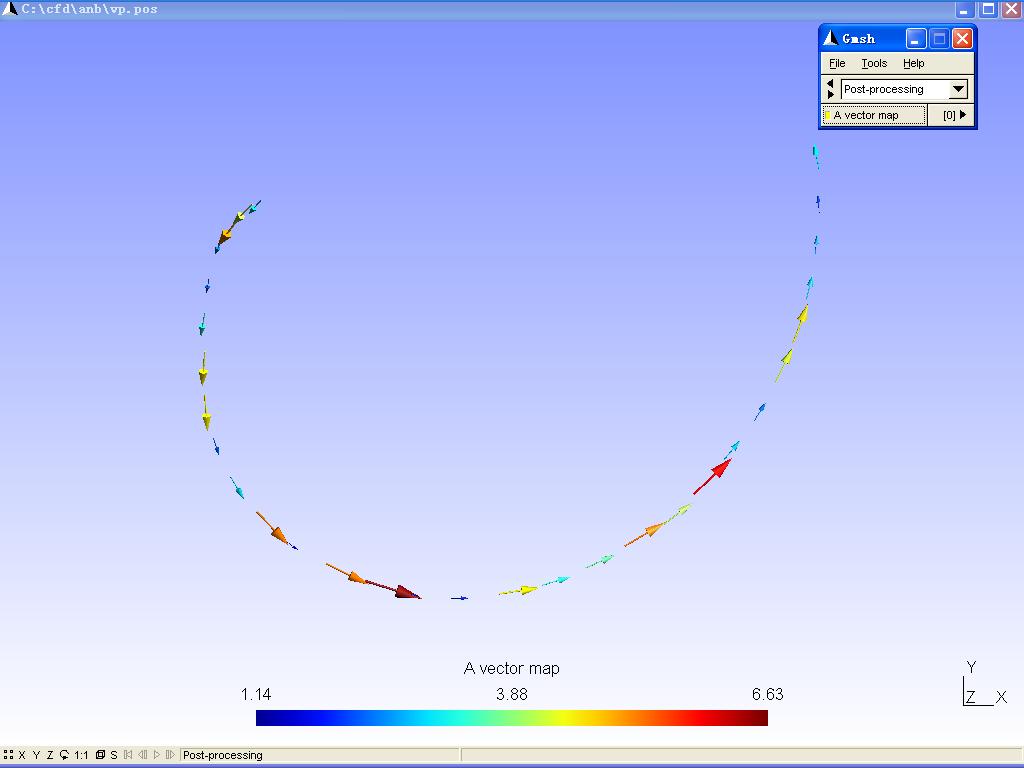Open the Tools menu
This screenshot has height=768, width=1024.
(x=874, y=63)
